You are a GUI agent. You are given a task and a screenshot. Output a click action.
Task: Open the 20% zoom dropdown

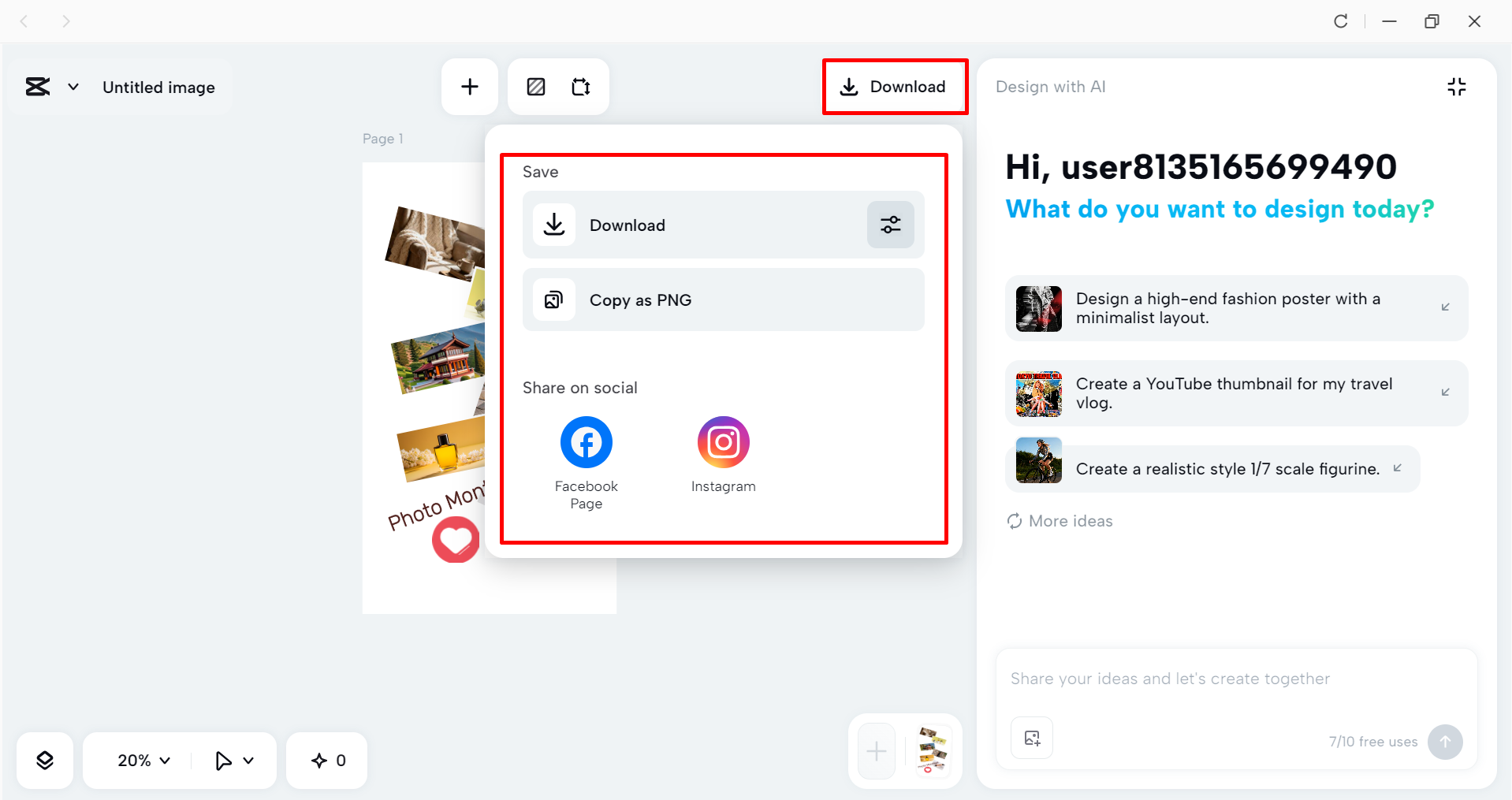tap(144, 761)
